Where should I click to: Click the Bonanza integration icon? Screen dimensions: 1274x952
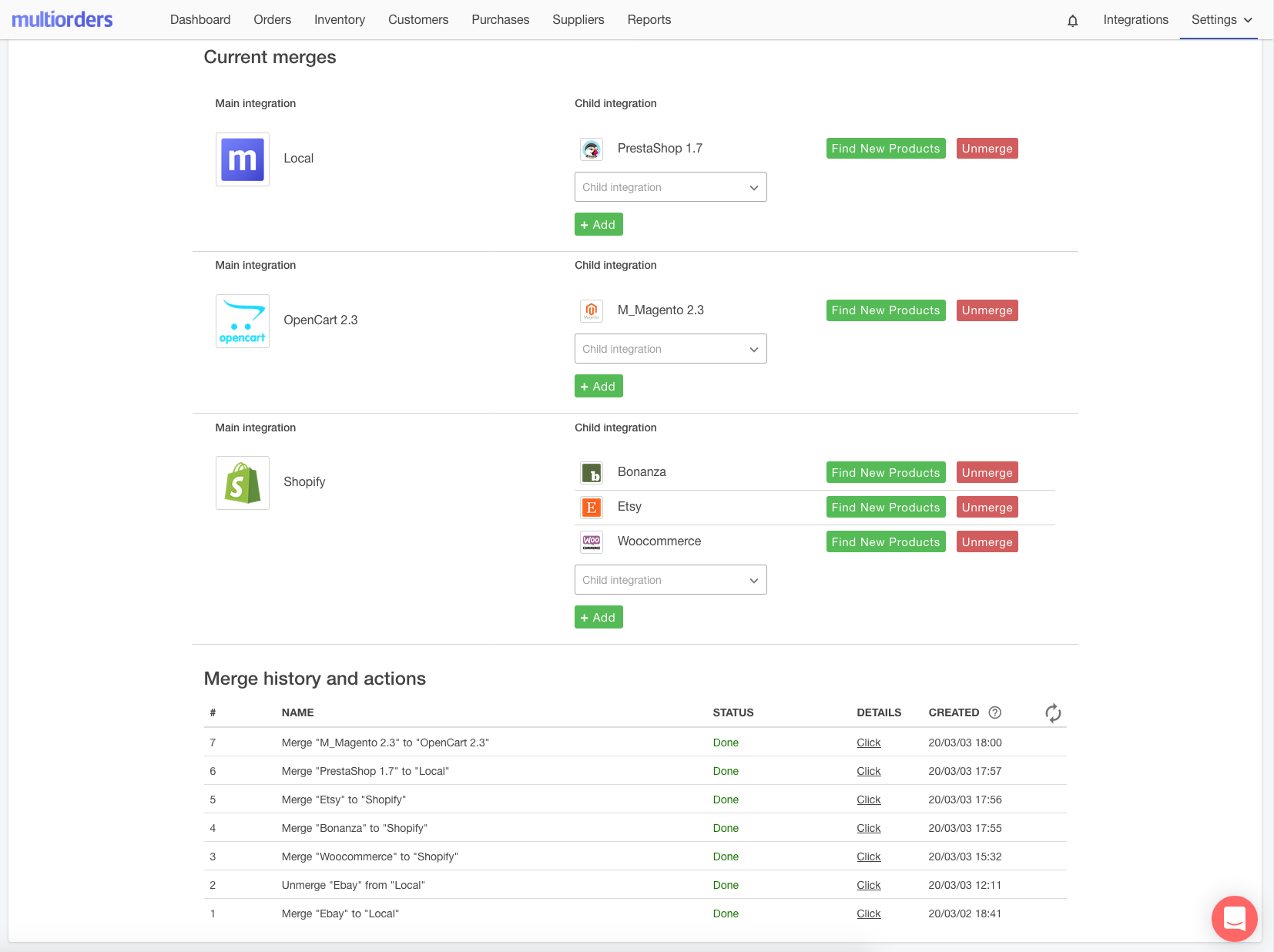click(591, 473)
